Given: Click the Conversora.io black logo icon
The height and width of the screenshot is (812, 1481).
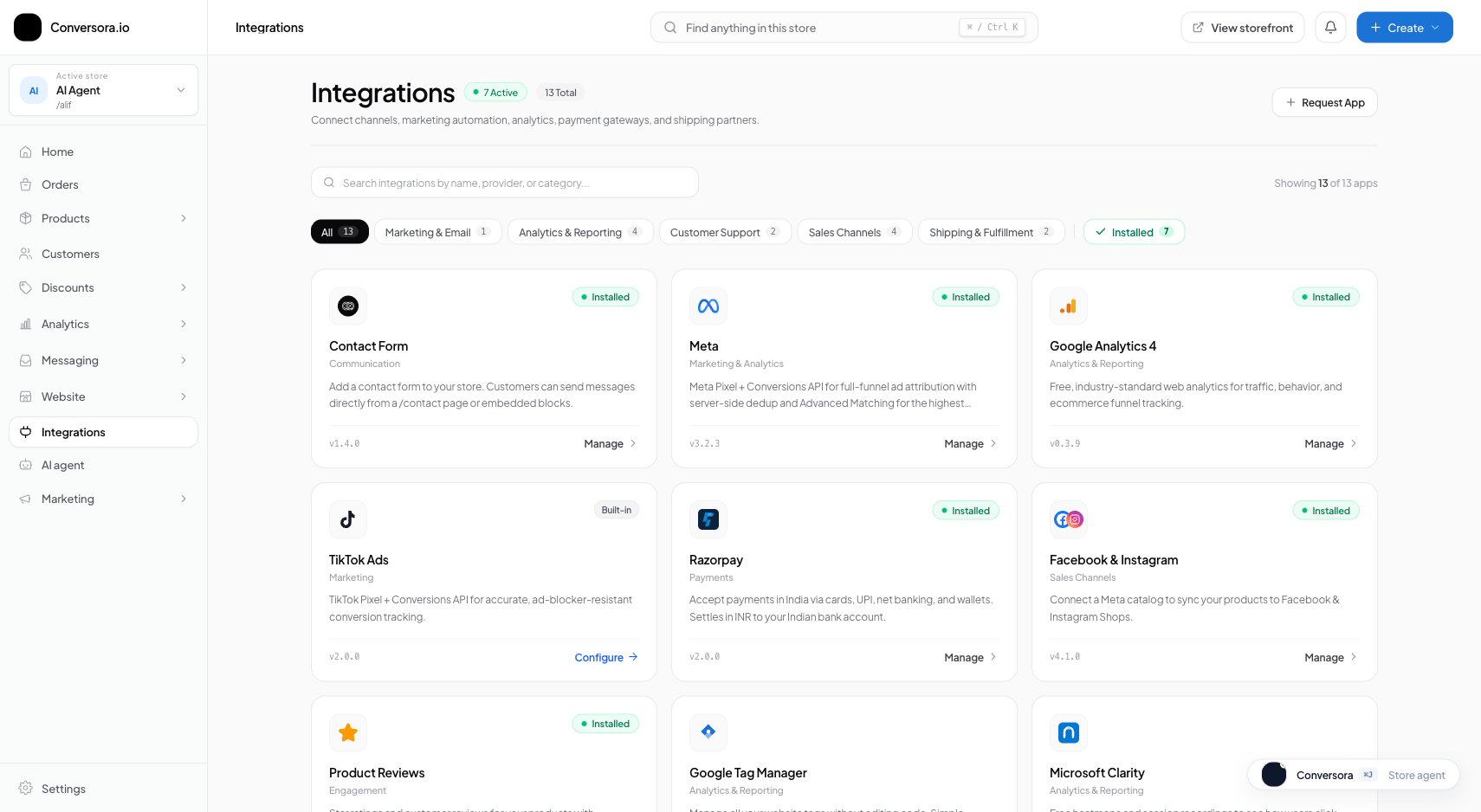Looking at the screenshot, I should [x=28, y=28].
